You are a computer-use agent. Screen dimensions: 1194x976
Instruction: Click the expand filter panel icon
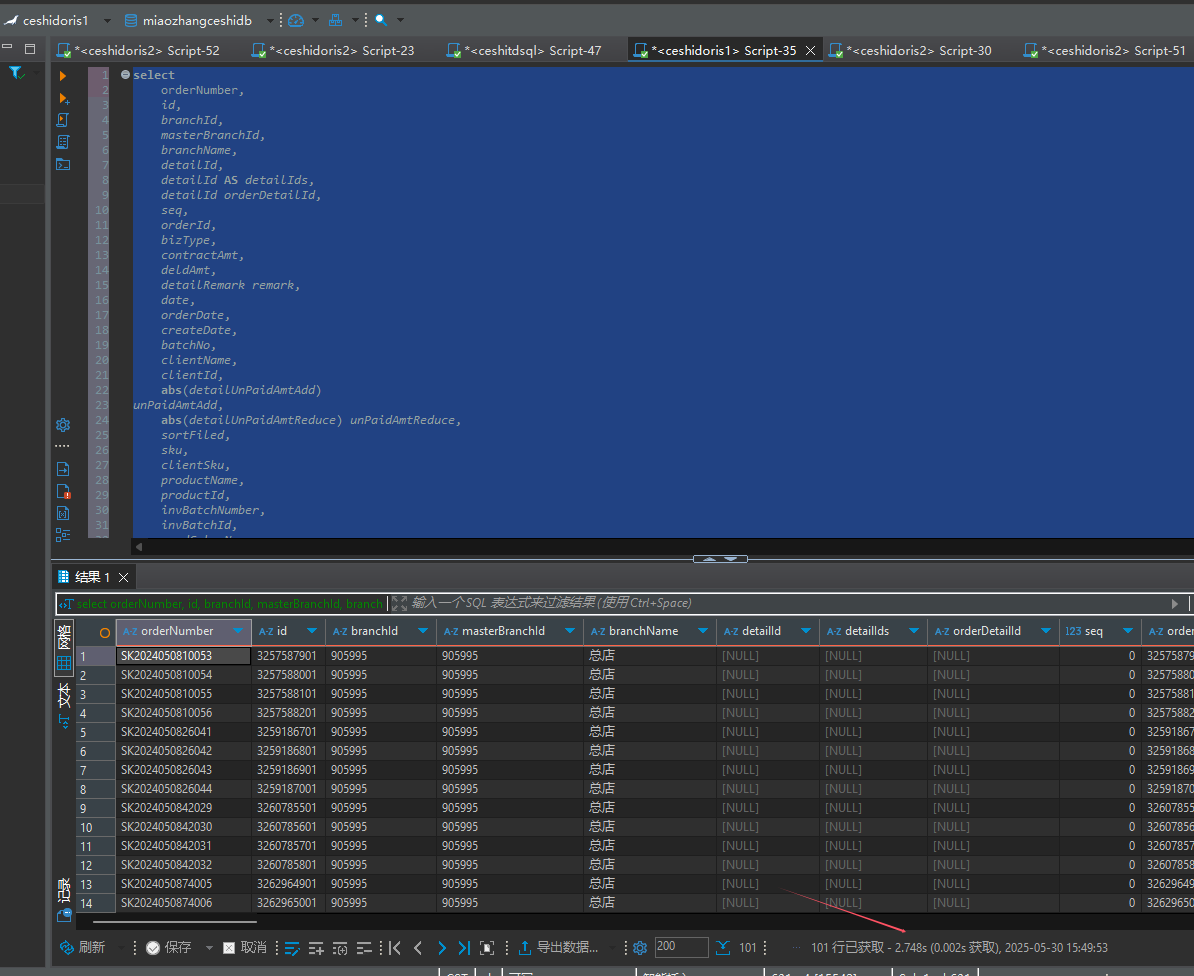[399, 604]
